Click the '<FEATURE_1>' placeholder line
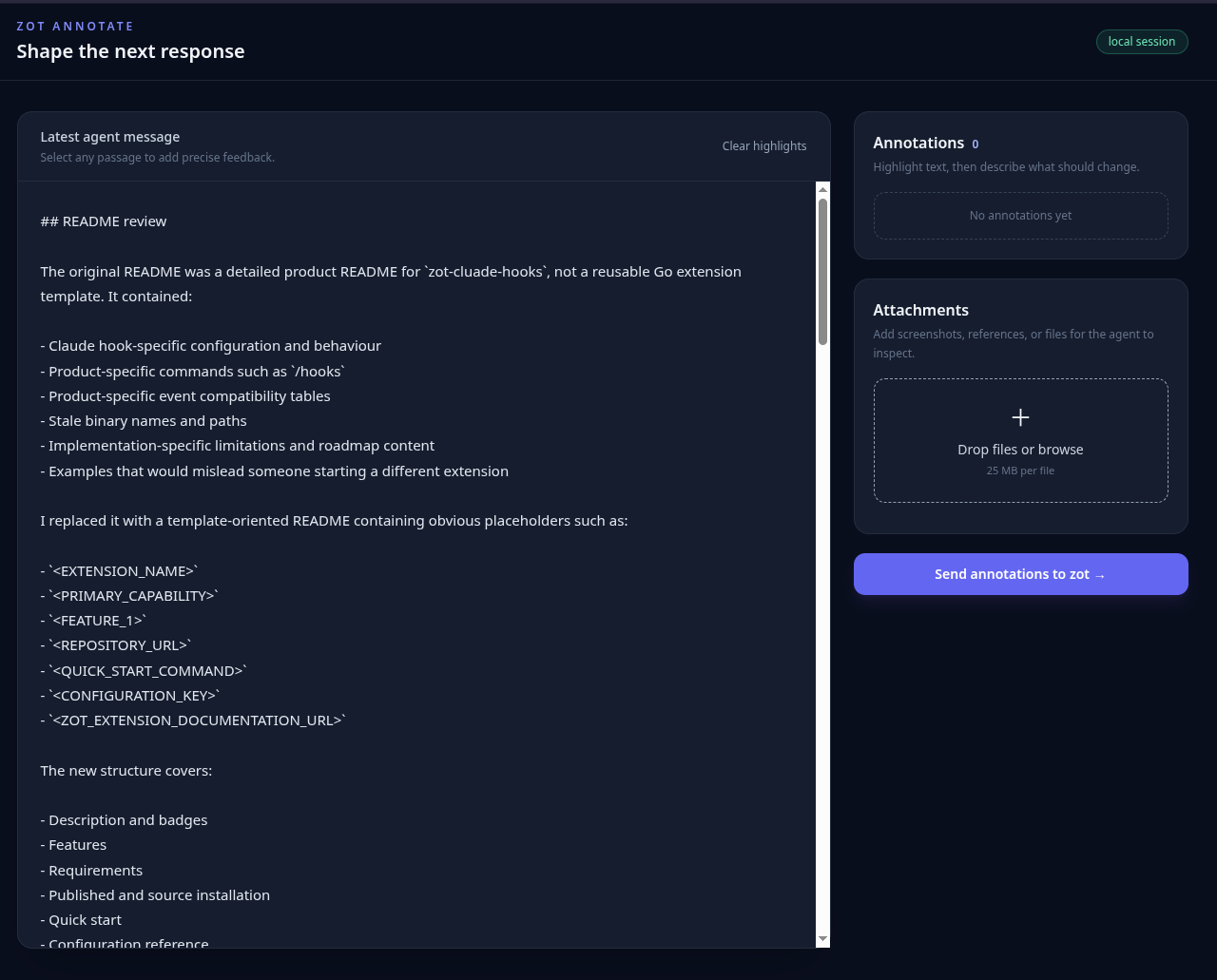1217x980 pixels. 94,621
